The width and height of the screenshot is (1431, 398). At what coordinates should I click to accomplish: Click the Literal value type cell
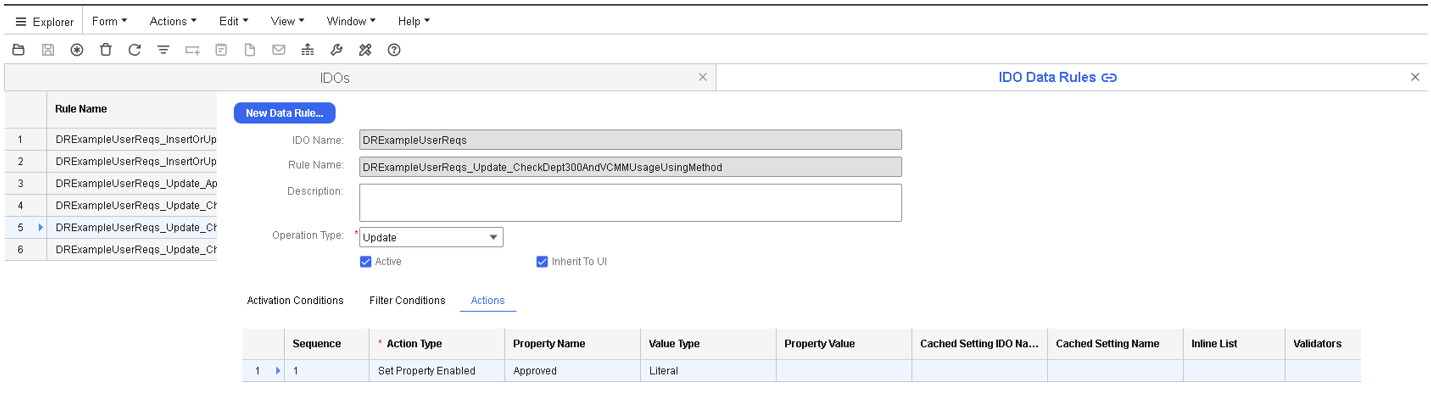[x=708, y=371]
